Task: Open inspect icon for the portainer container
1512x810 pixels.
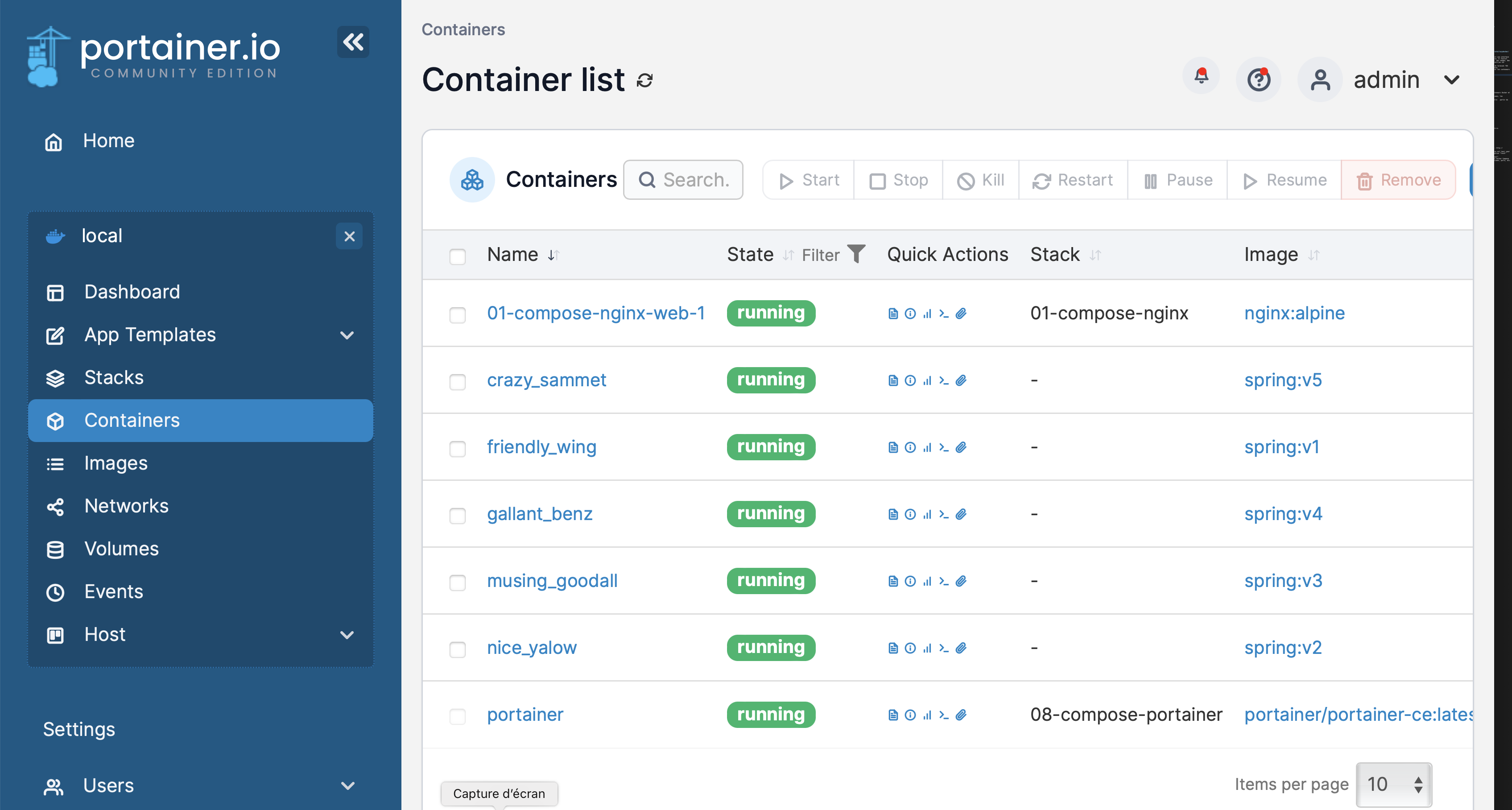Action: pyautogui.click(x=910, y=715)
